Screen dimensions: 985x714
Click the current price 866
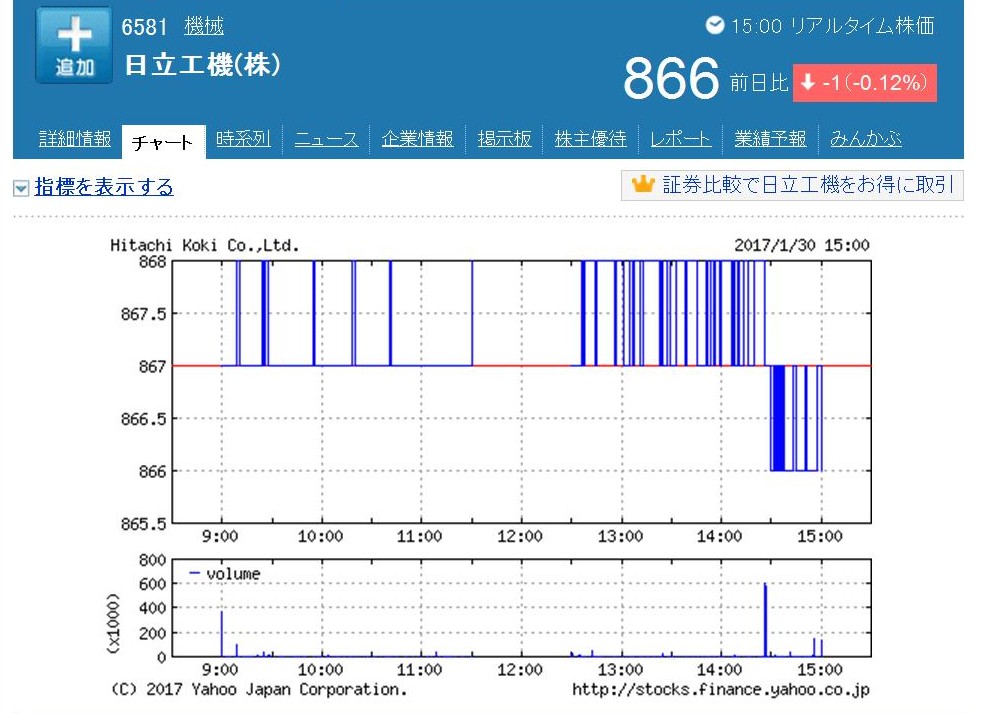(x=671, y=78)
